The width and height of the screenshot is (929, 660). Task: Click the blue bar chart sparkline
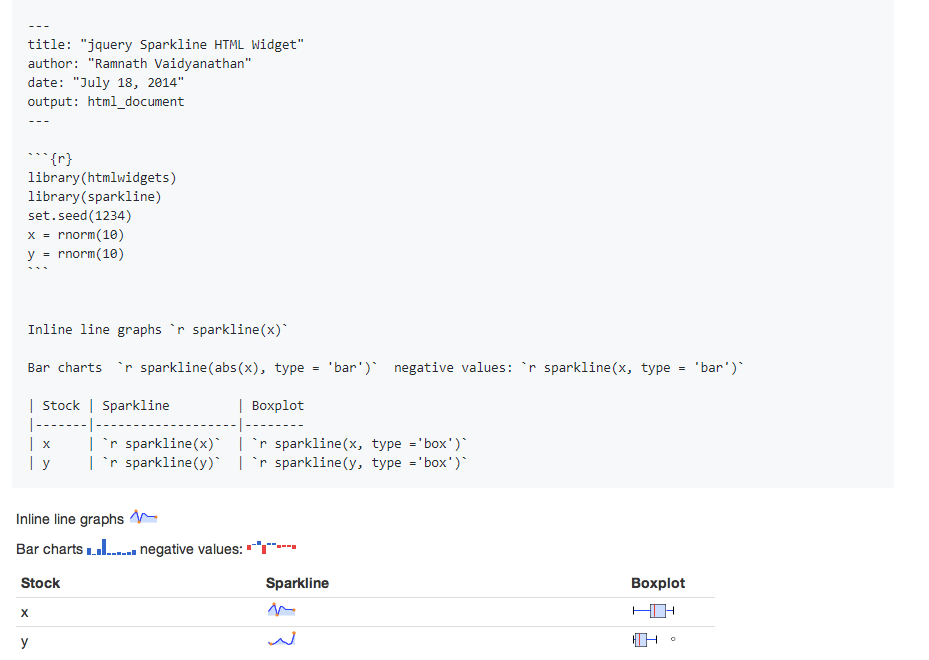click(111, 547)
